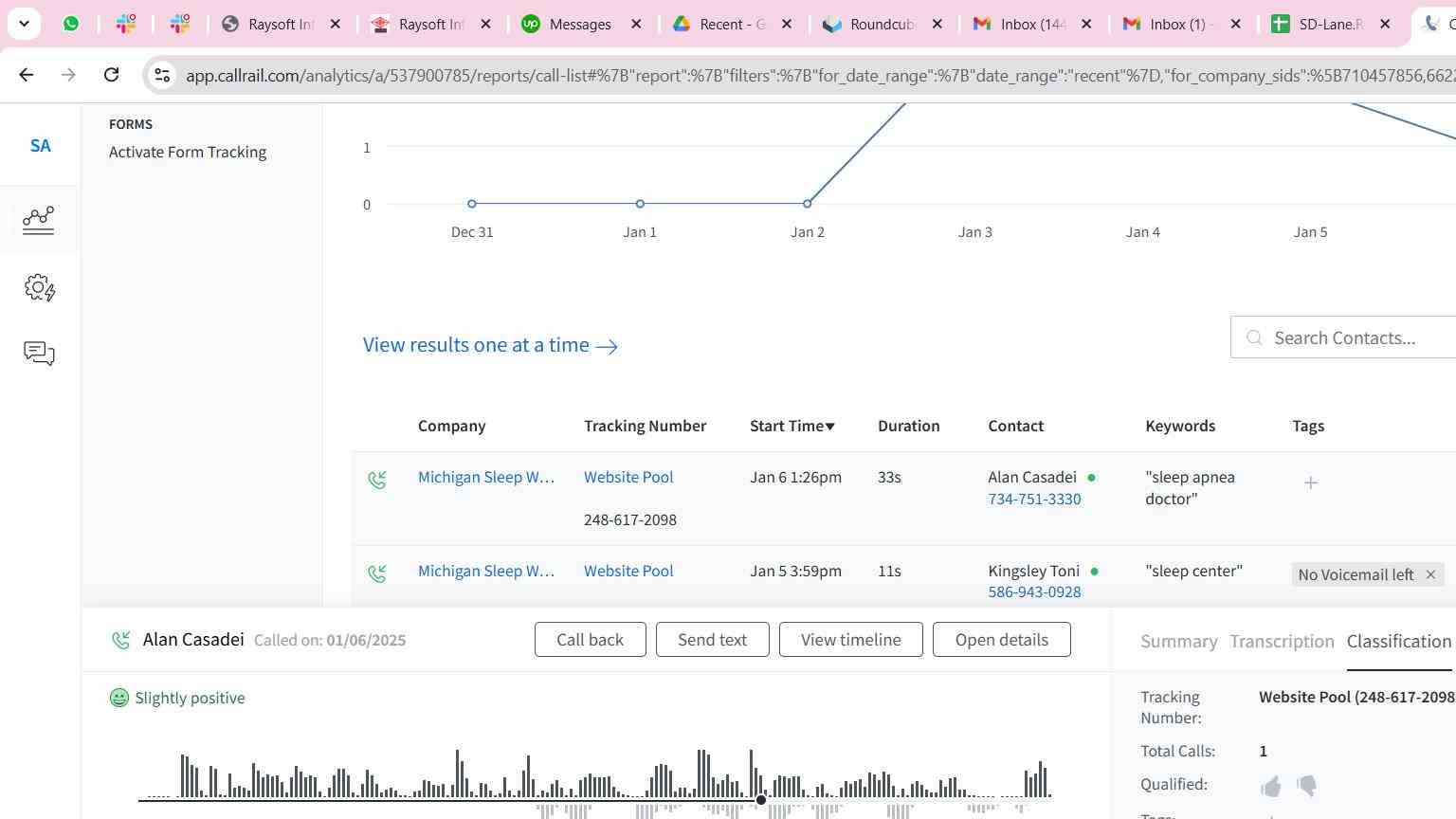Mark call as qualified with thumbs up
Viewport: 1456px width, 819px height.
(1271, 786)
